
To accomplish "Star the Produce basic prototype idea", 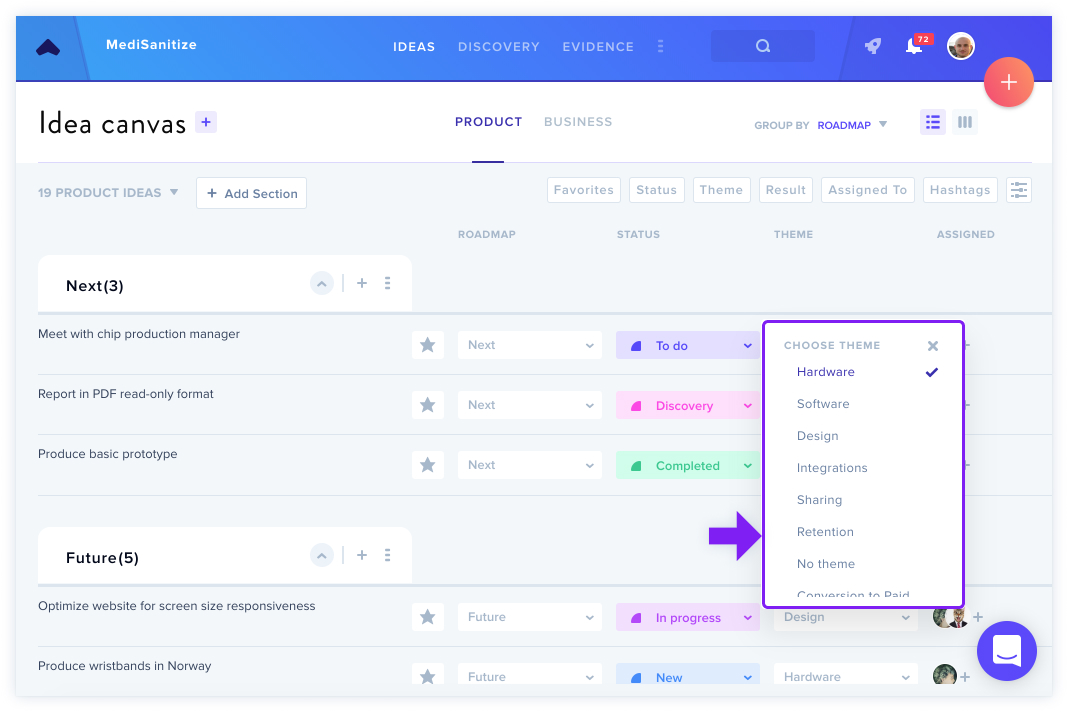I will click(428, 465).
